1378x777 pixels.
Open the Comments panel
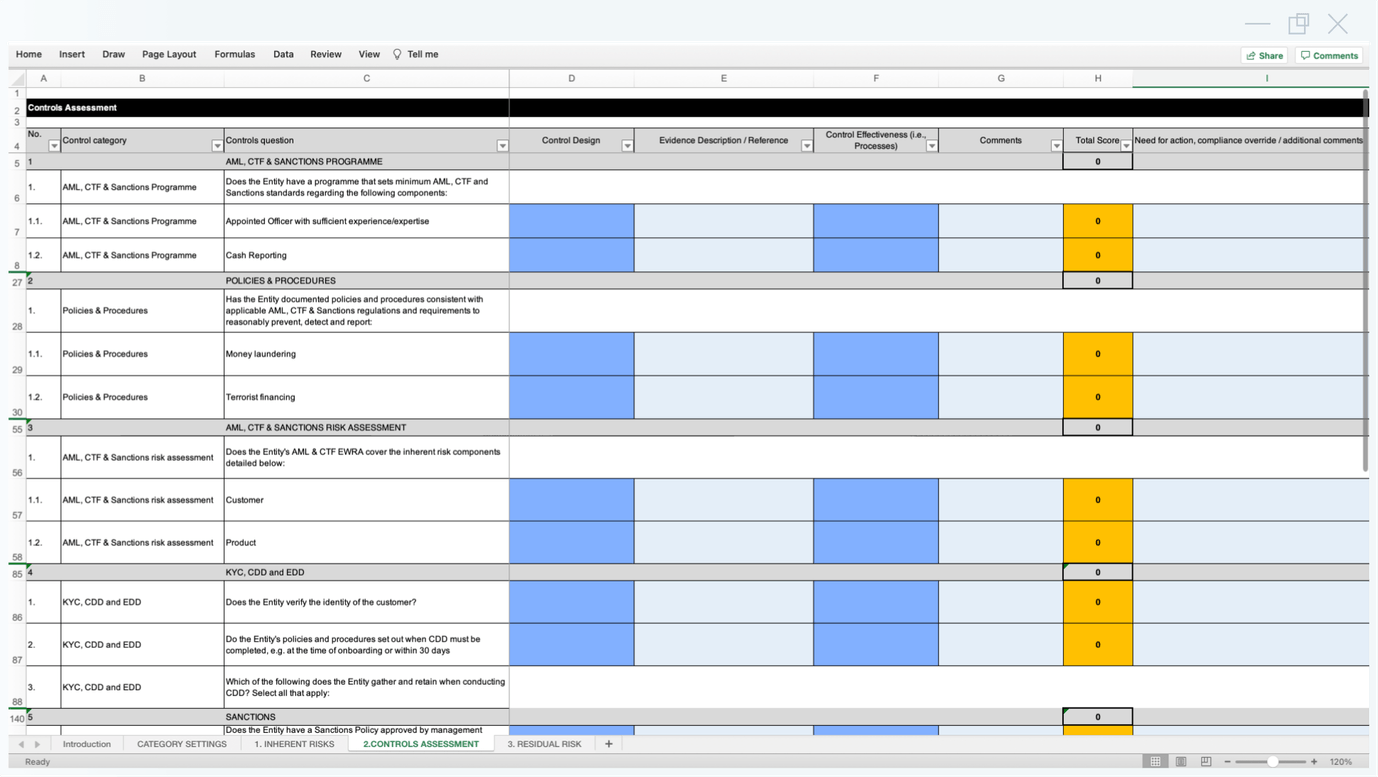(x=1329, y=55)
